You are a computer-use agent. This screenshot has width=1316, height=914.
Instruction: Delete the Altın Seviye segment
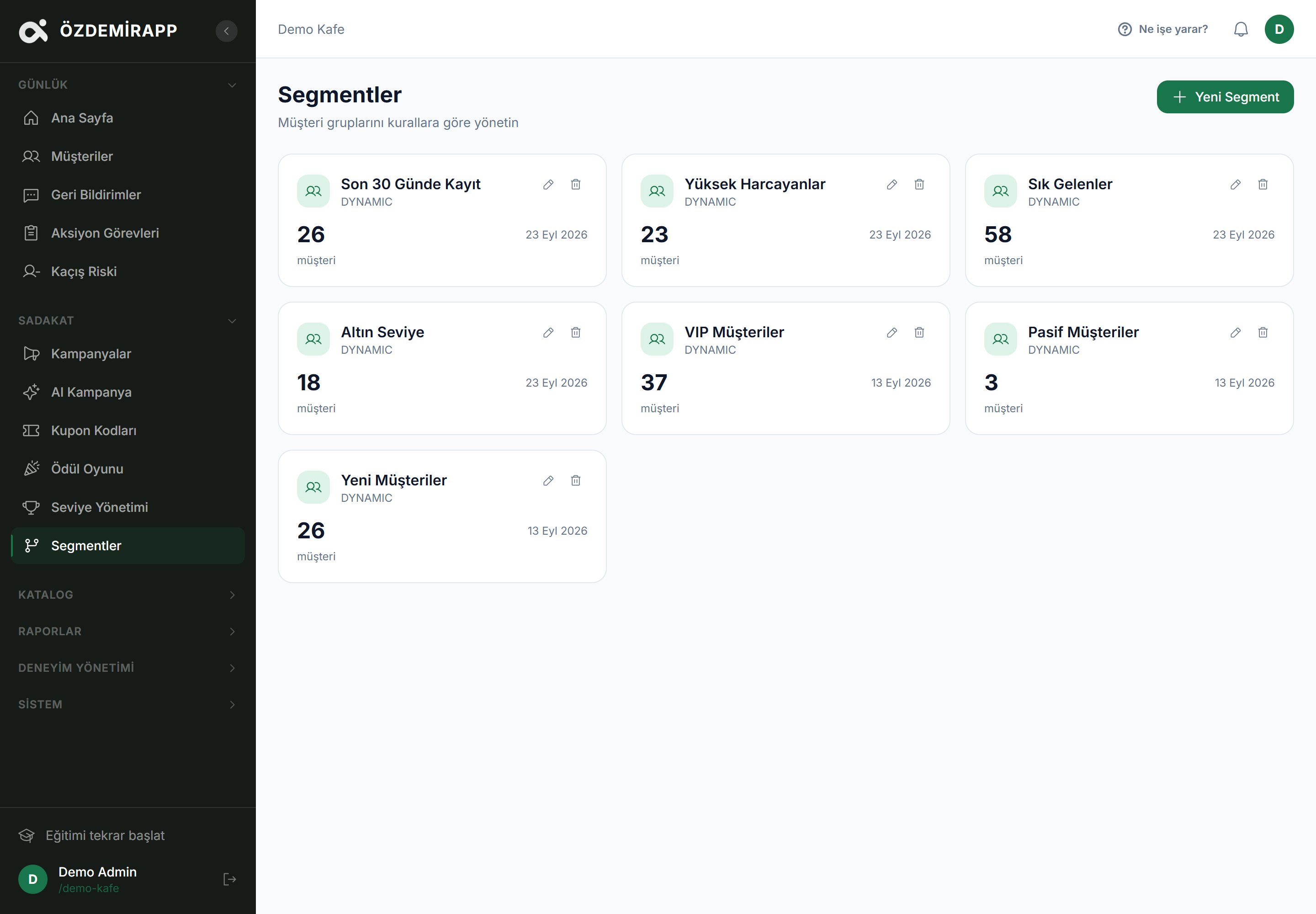pyautogui.click(x=576, y=333)
